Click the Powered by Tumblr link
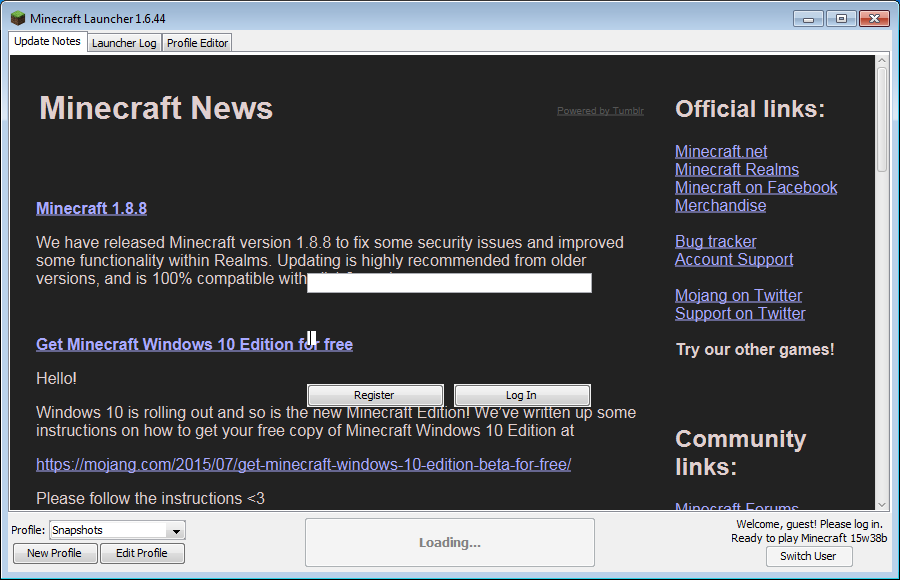This screenshot has height=580, width=900. pyautogui.click(x=600, y=111)
